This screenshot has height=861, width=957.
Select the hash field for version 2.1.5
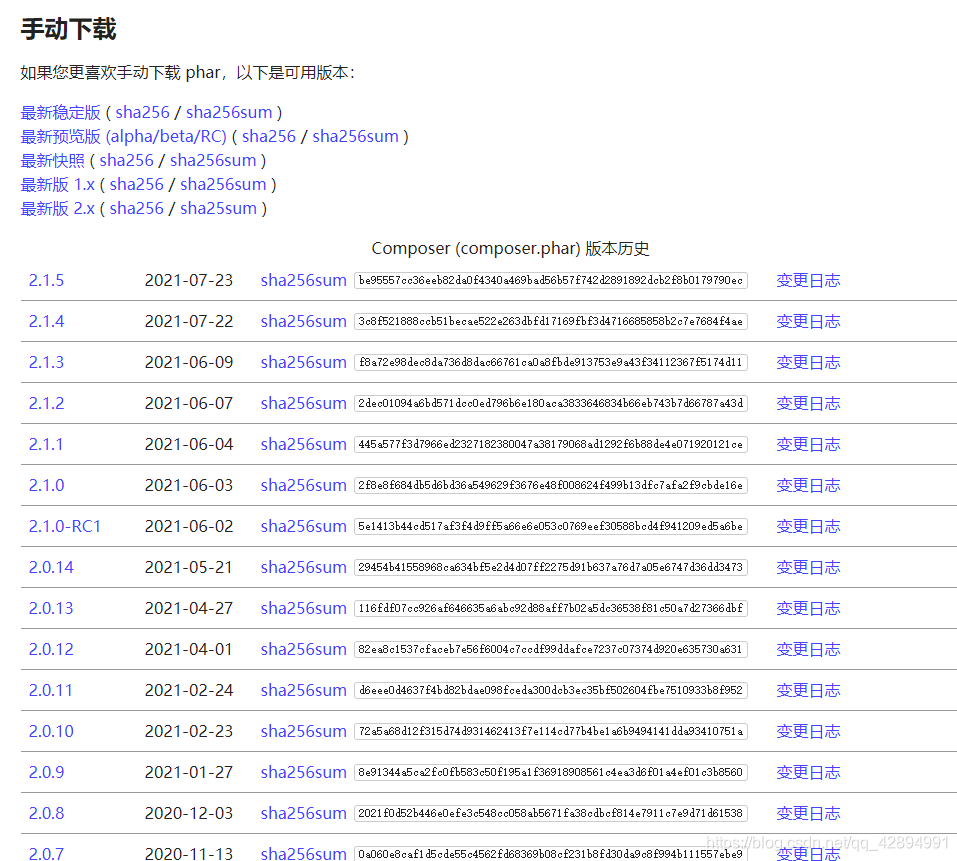(551, 281)
